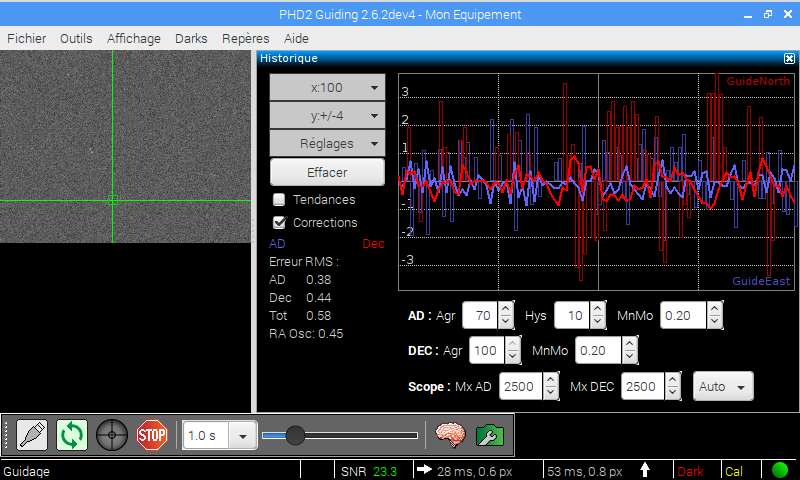Enable the Tendances checkbox
This screenshot has height=480, width=800.
coord(280,200)
